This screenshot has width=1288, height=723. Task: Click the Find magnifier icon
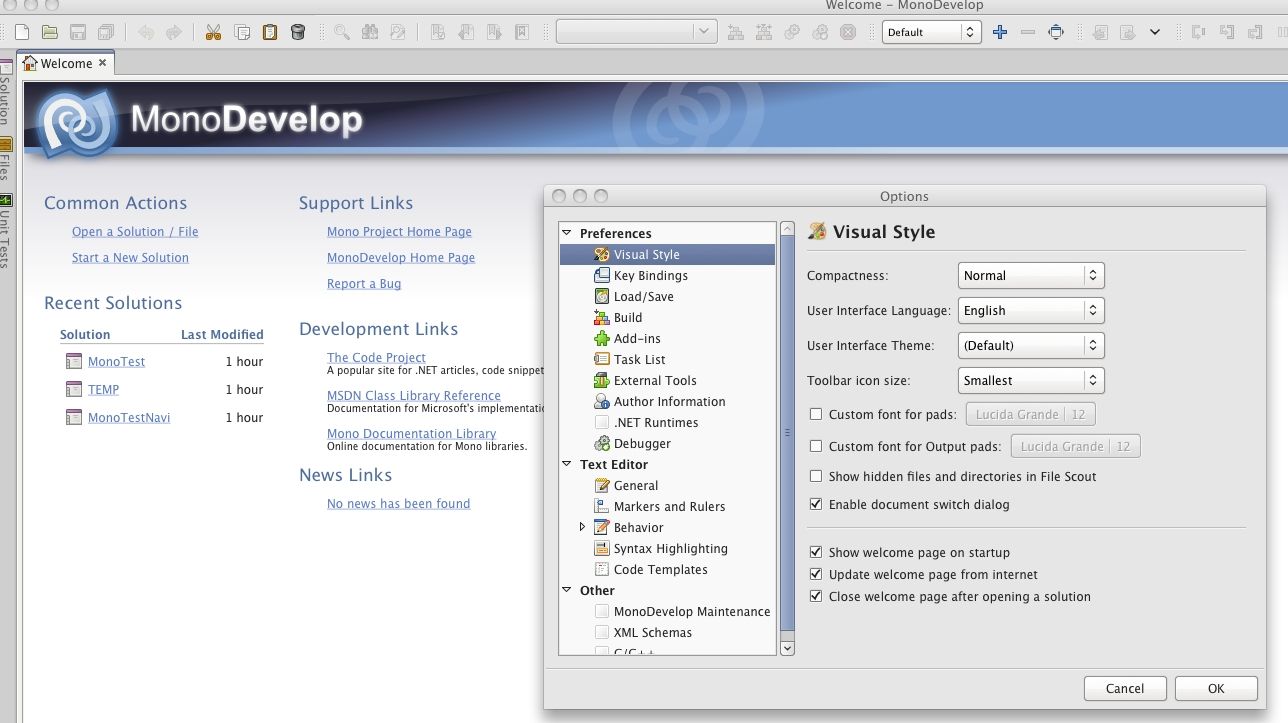(342, 32)
